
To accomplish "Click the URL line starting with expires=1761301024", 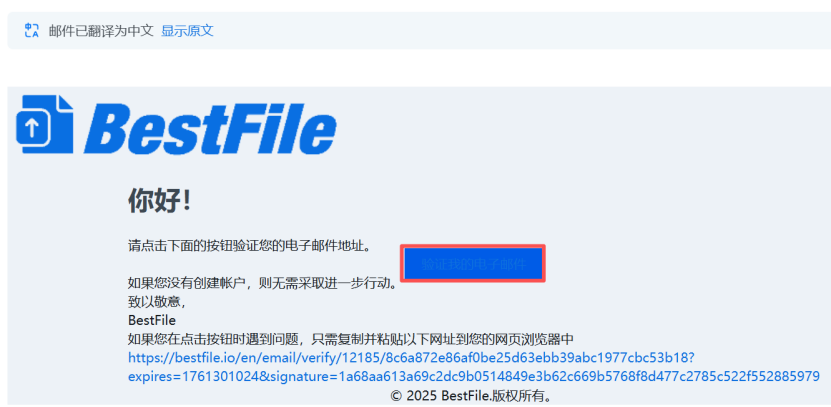I will click(x=474, y=377).
